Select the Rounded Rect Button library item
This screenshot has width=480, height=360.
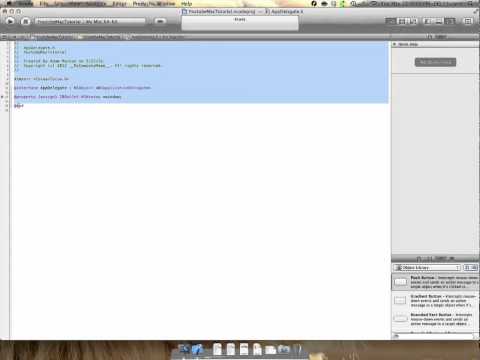point(435,319)
